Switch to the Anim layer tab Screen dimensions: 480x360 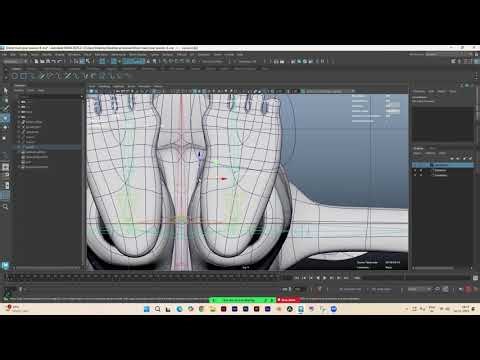(432, 148)
